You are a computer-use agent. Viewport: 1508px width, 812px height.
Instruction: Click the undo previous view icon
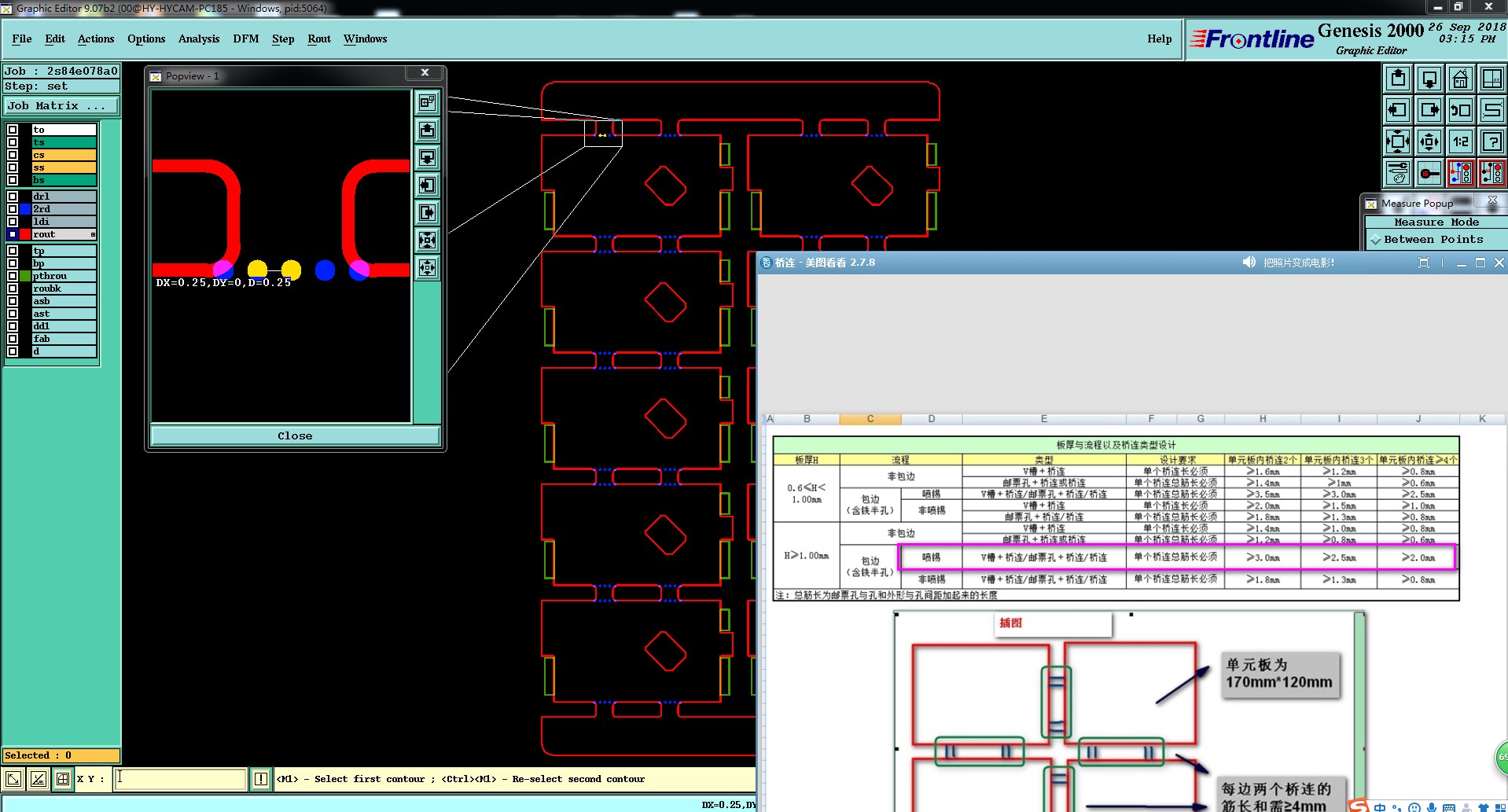pyautogui.click(x=1460, y=110)
